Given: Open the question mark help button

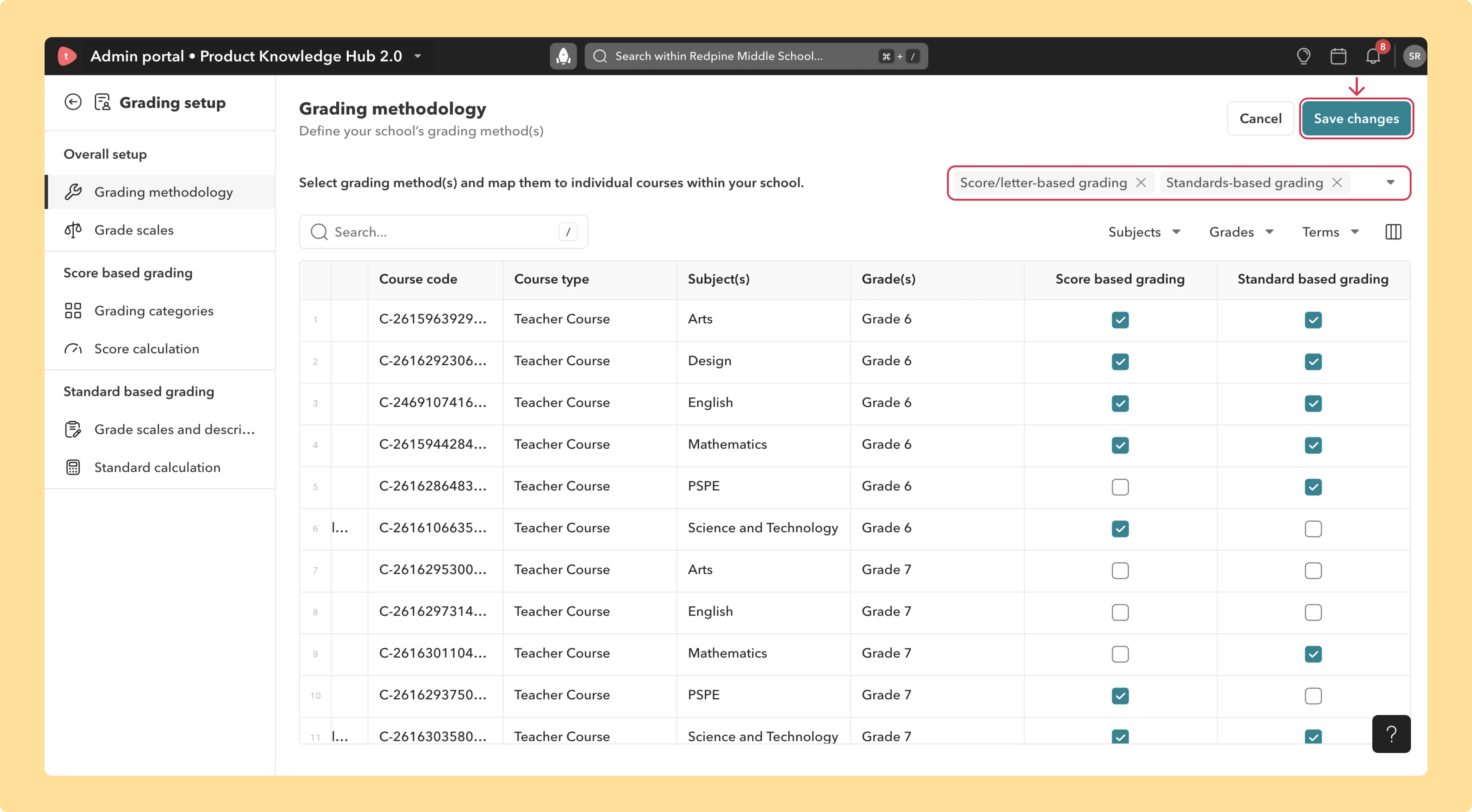Looking at the screenshot, I should click(1391, 734).
